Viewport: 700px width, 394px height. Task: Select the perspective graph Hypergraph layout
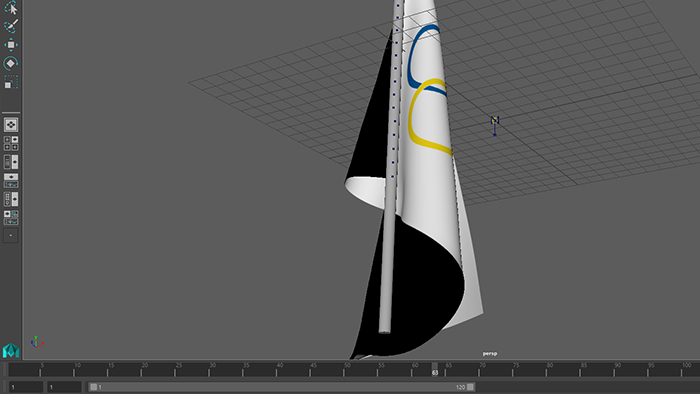[x=11, y=218]
